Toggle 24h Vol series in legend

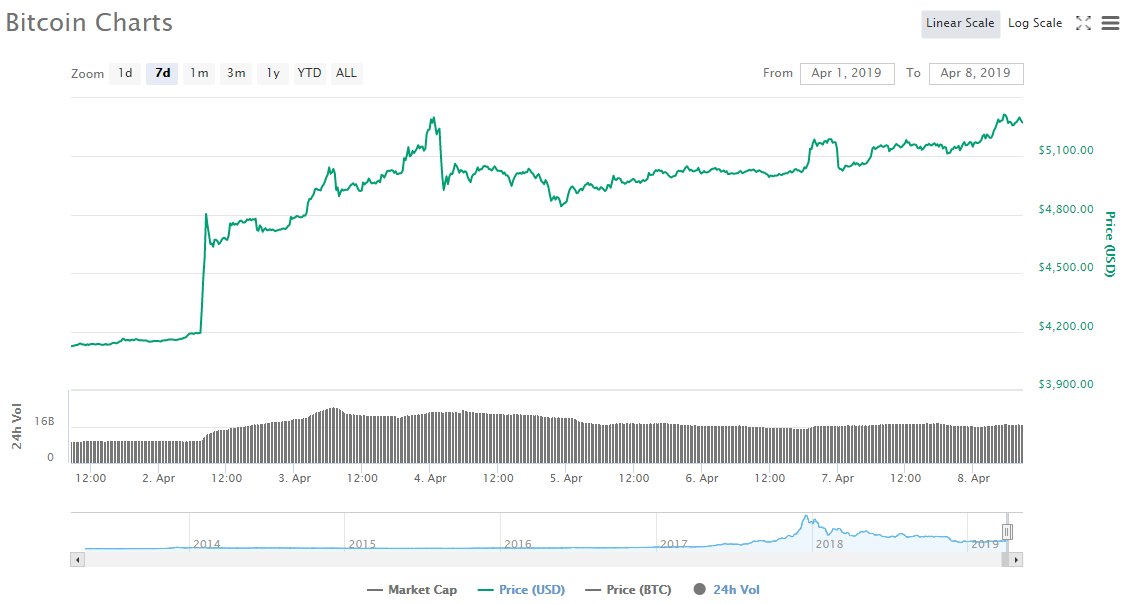click(x=727, y=590)
